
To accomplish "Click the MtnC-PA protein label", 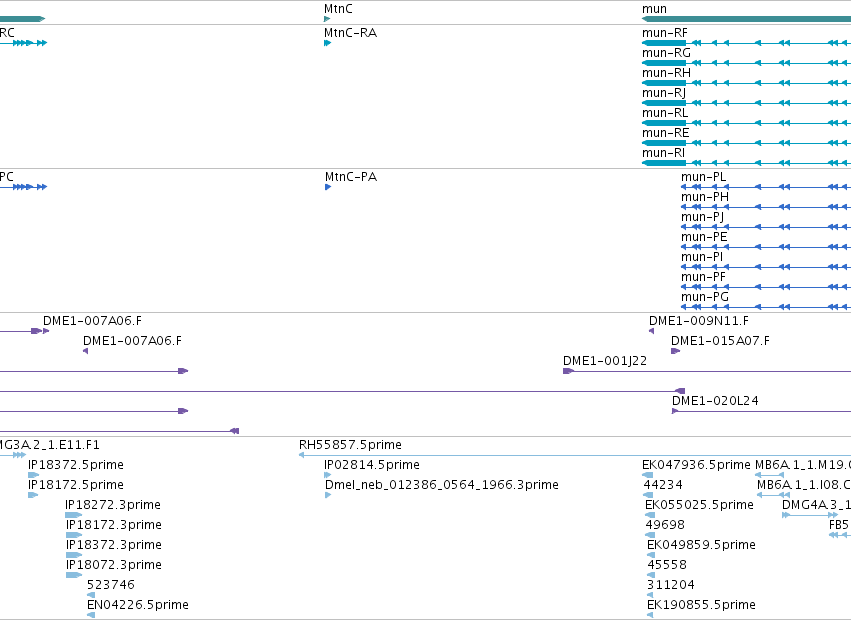I will coord(351,178).
